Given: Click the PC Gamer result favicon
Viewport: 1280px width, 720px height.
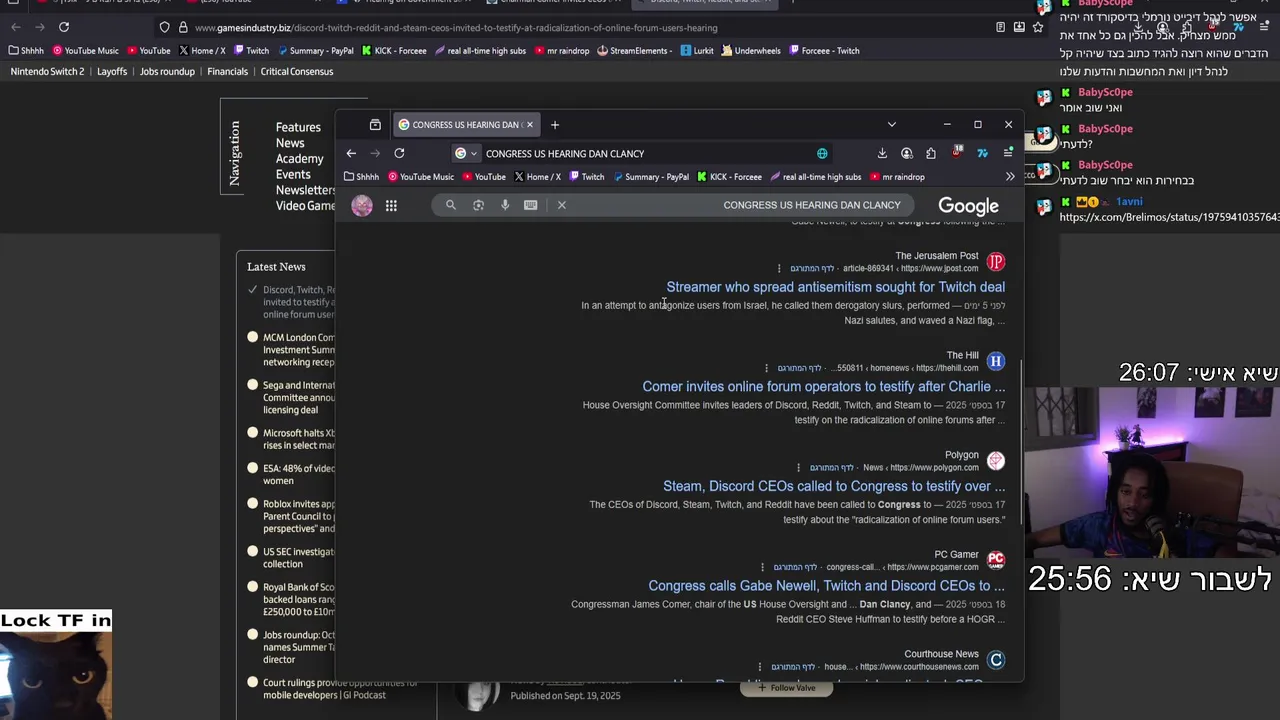Looking at the screenshot, I should click(x=995, y=560).
